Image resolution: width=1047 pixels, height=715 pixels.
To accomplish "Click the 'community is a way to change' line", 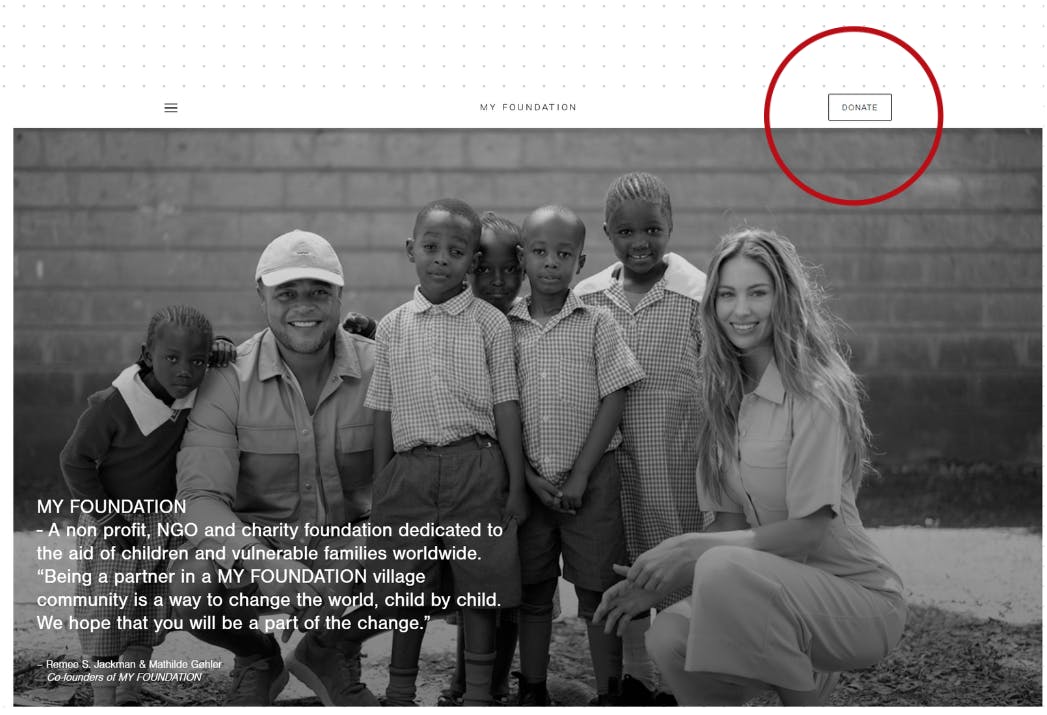I will [269, 600].
